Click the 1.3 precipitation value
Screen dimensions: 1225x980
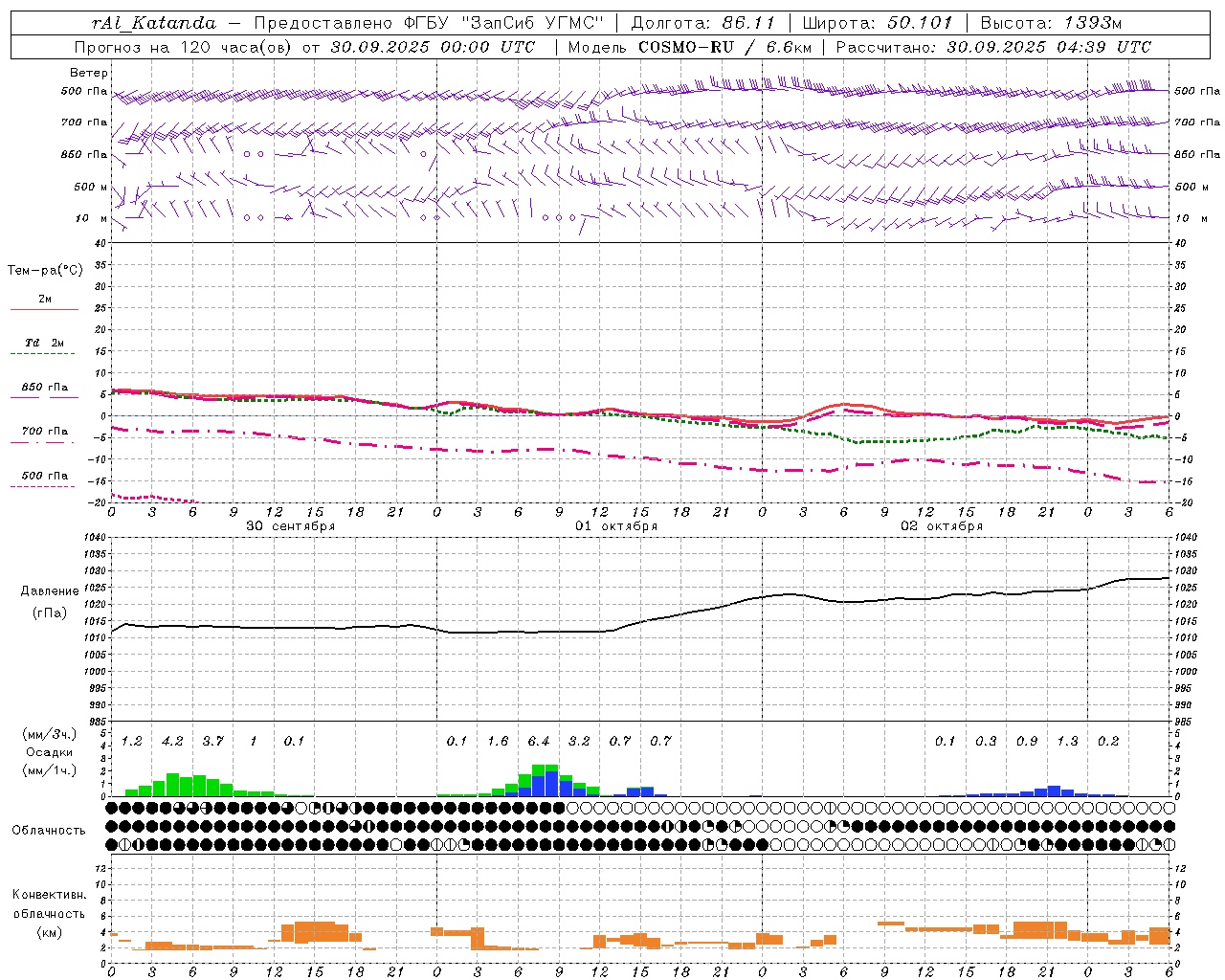point(1067,741)
